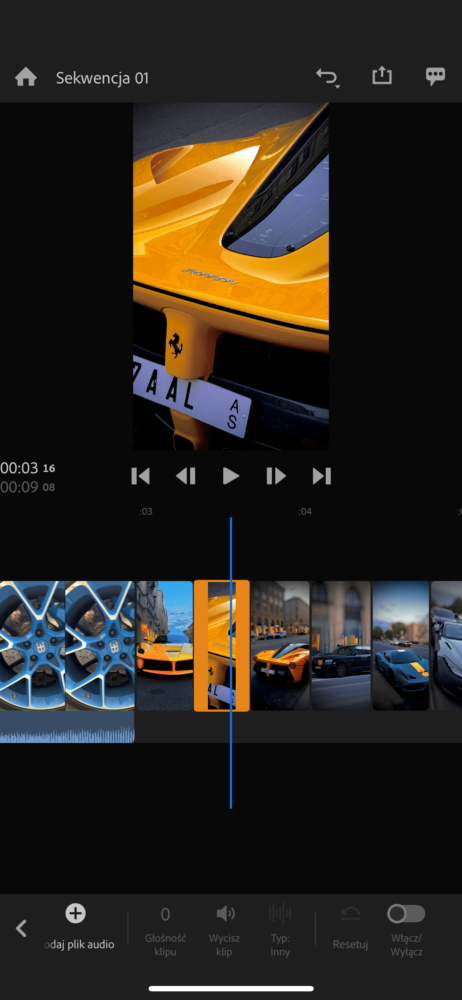
Task: Select the first blue Bugatti wheel clip
Action: [32, 645]
